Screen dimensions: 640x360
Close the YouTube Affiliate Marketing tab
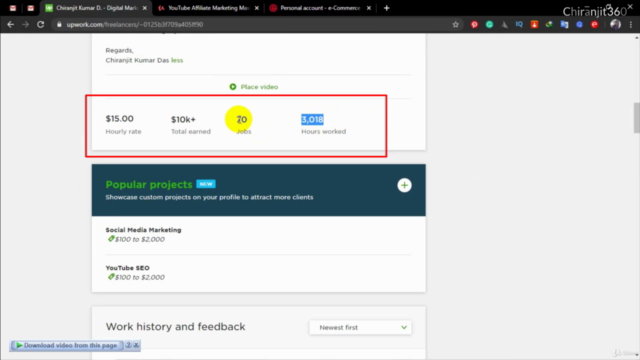pyautogui.click(x=257, y=8)
